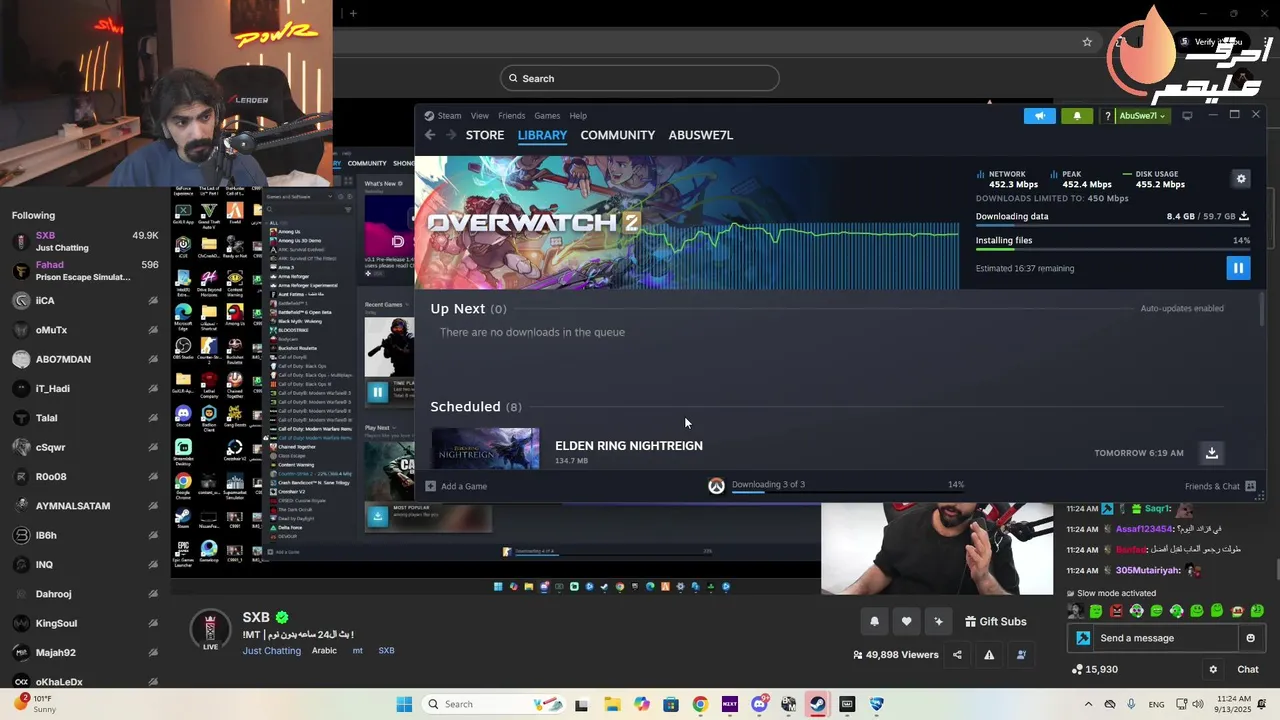Click the heart follow button
This screenshot has height=720, width=1280.
pos(906,621)
